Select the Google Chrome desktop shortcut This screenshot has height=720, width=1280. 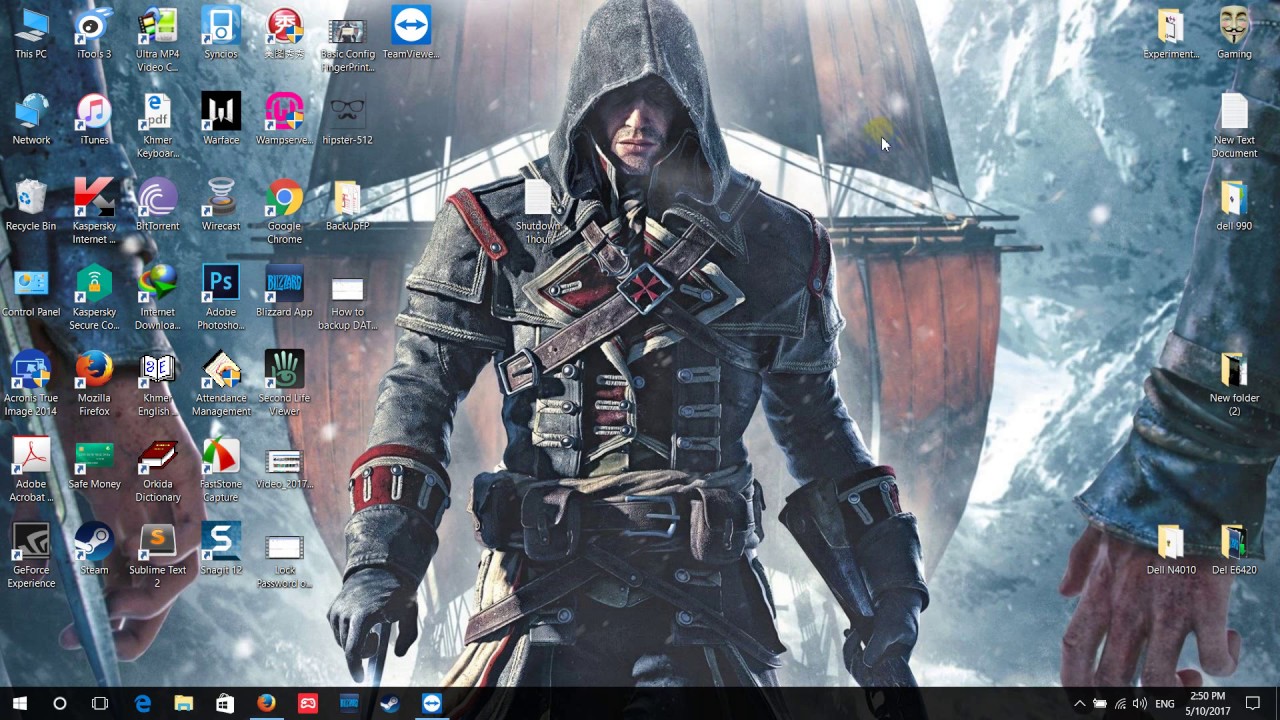tap(284, 212)
